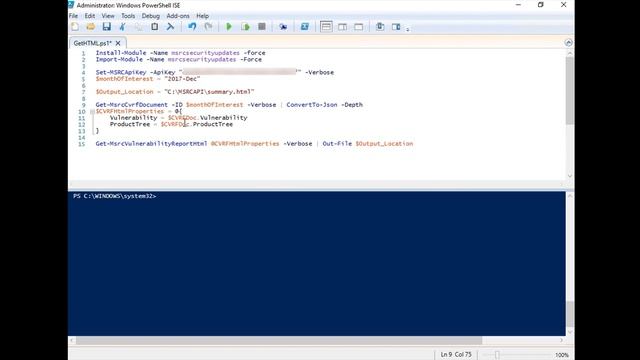Open the Edit menu
Screen dimensions: 640x360
tap(90, 16)
